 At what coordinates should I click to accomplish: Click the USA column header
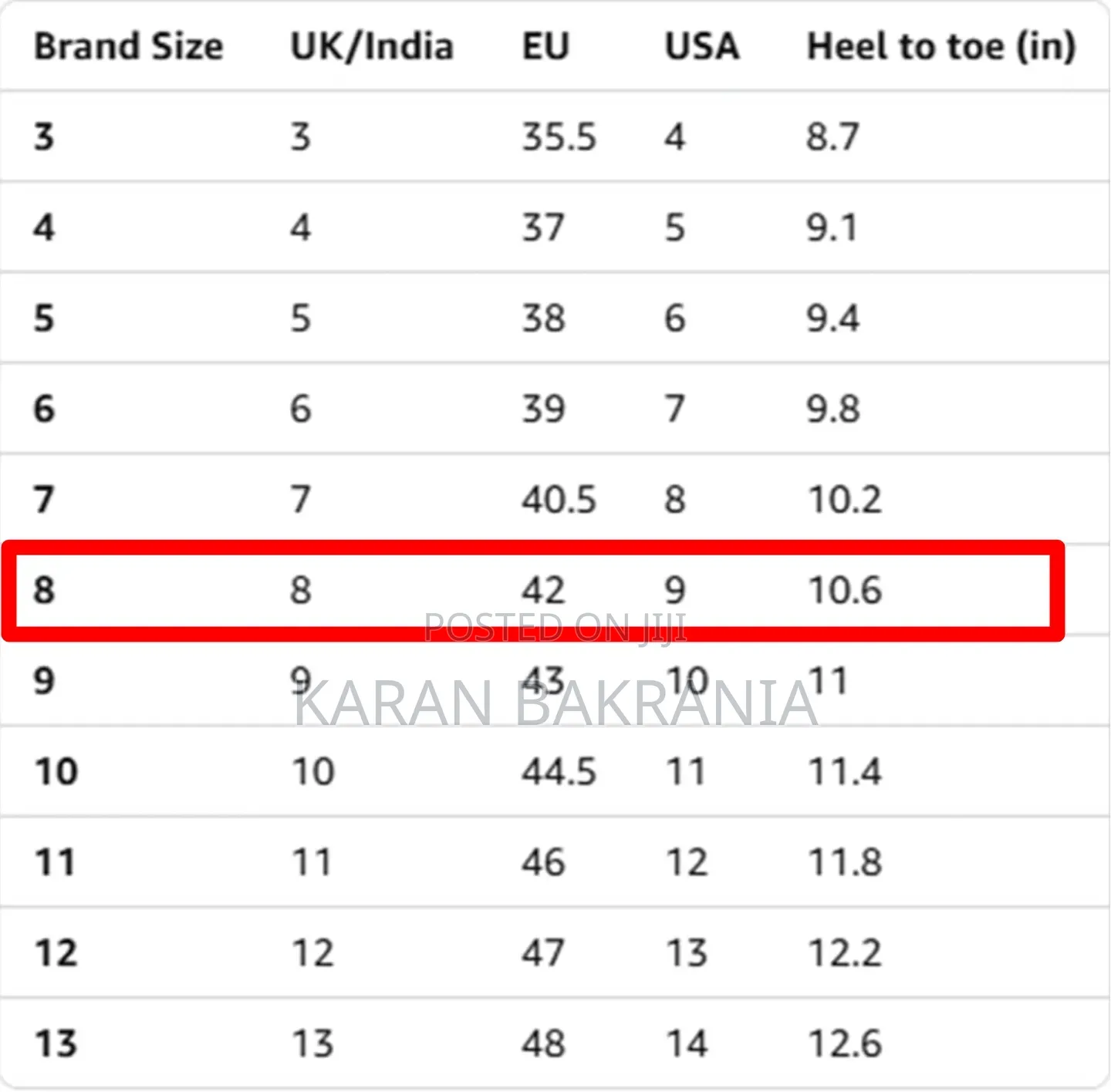point(702,46)
